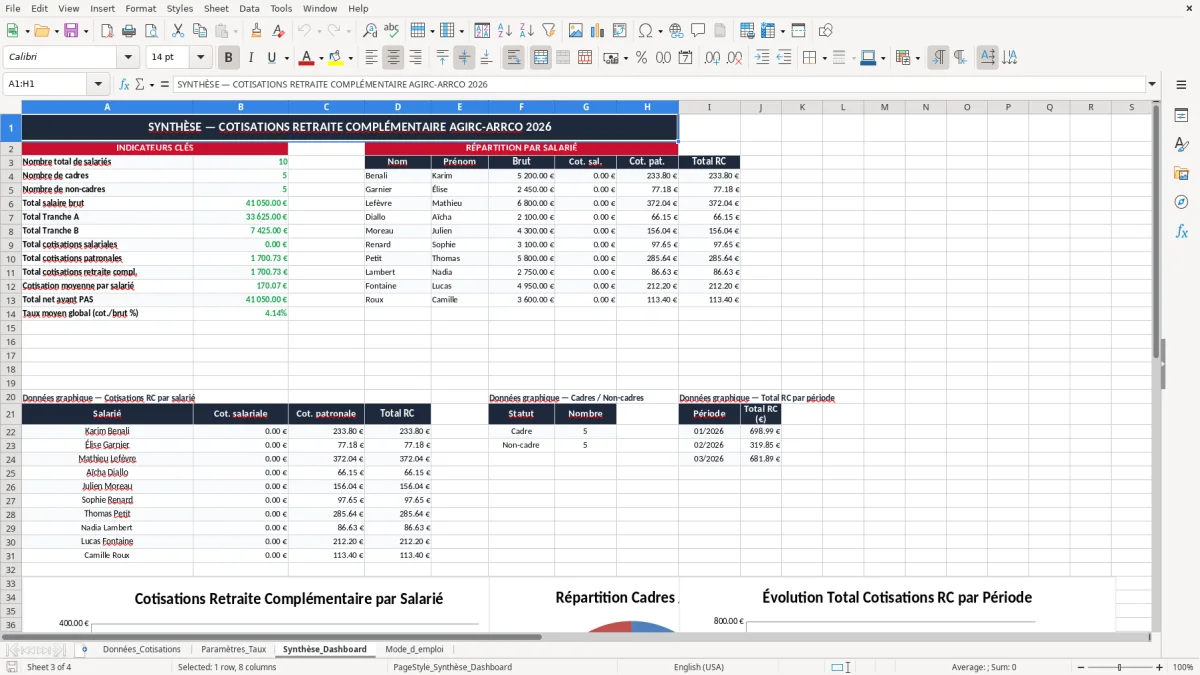Toggle Center Horizontally alignment

393,58
